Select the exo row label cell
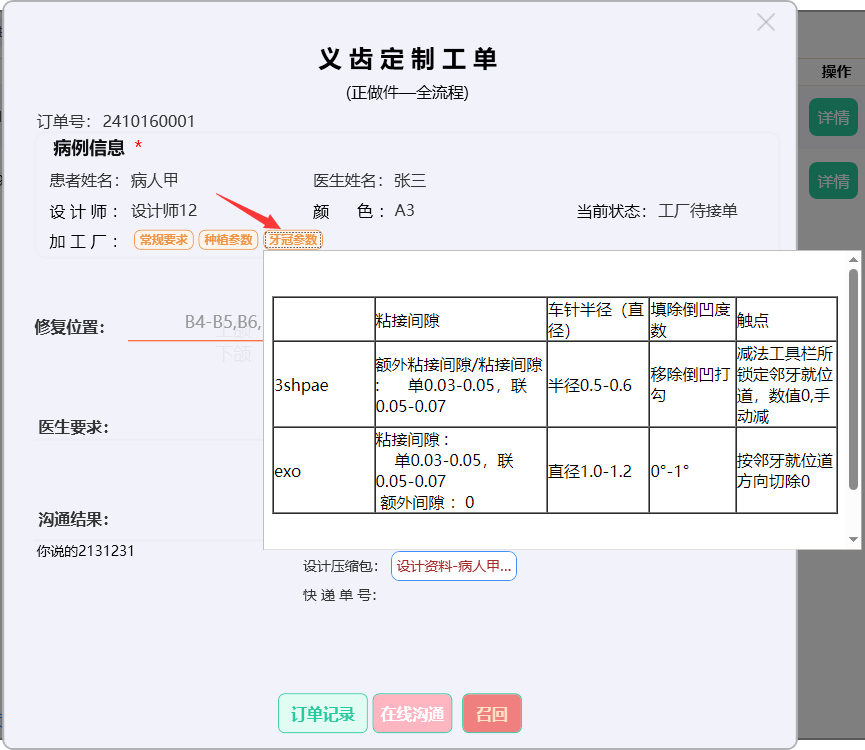Viewport: 865px width, 750px height. 323,470
